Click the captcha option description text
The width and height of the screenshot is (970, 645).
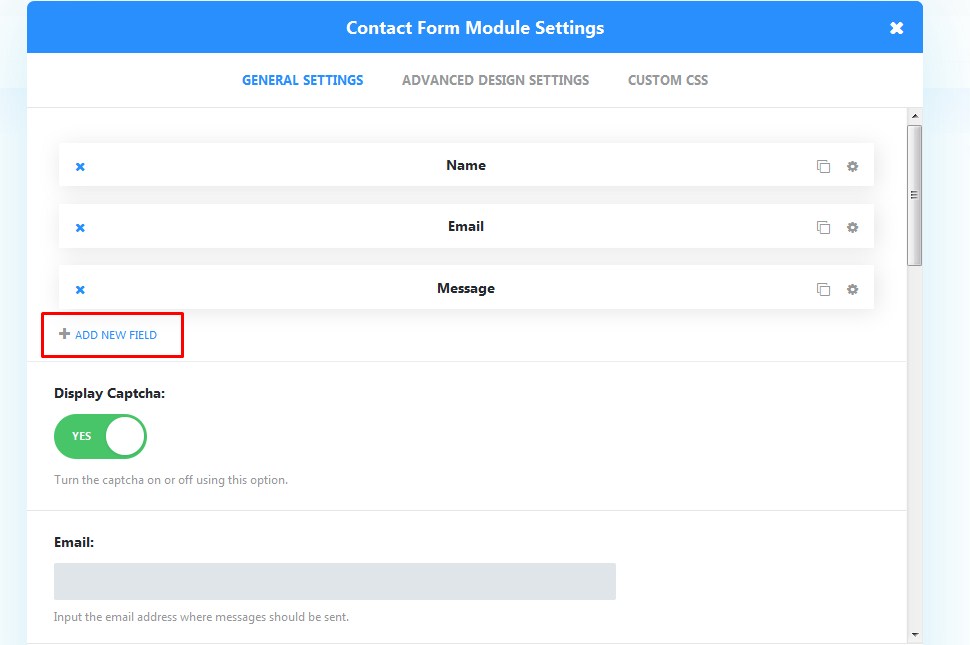point(171,480)
